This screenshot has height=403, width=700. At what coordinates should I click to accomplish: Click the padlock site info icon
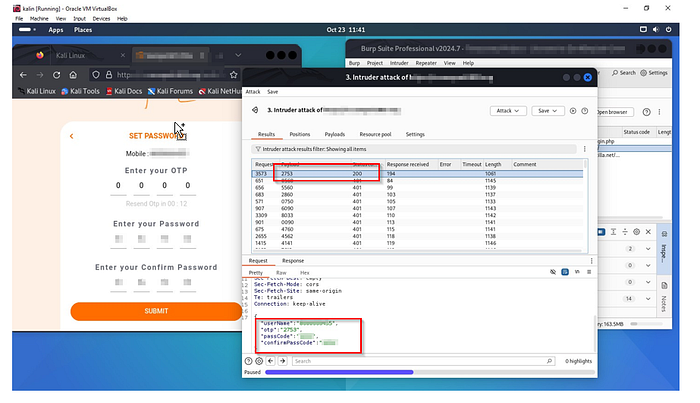[x=108, y=75]
